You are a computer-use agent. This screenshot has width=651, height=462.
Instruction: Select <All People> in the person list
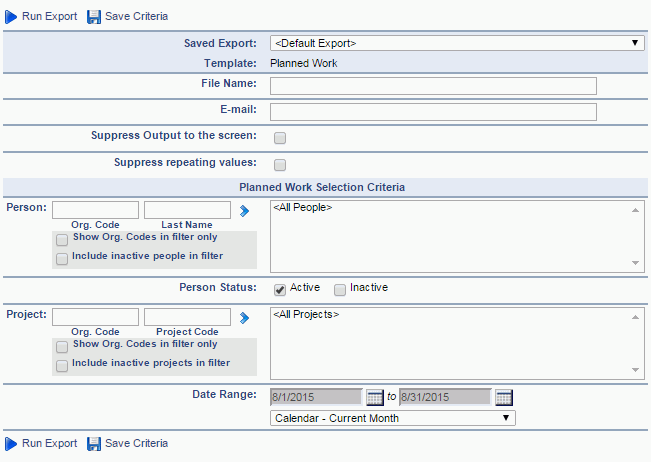[303, 207]
